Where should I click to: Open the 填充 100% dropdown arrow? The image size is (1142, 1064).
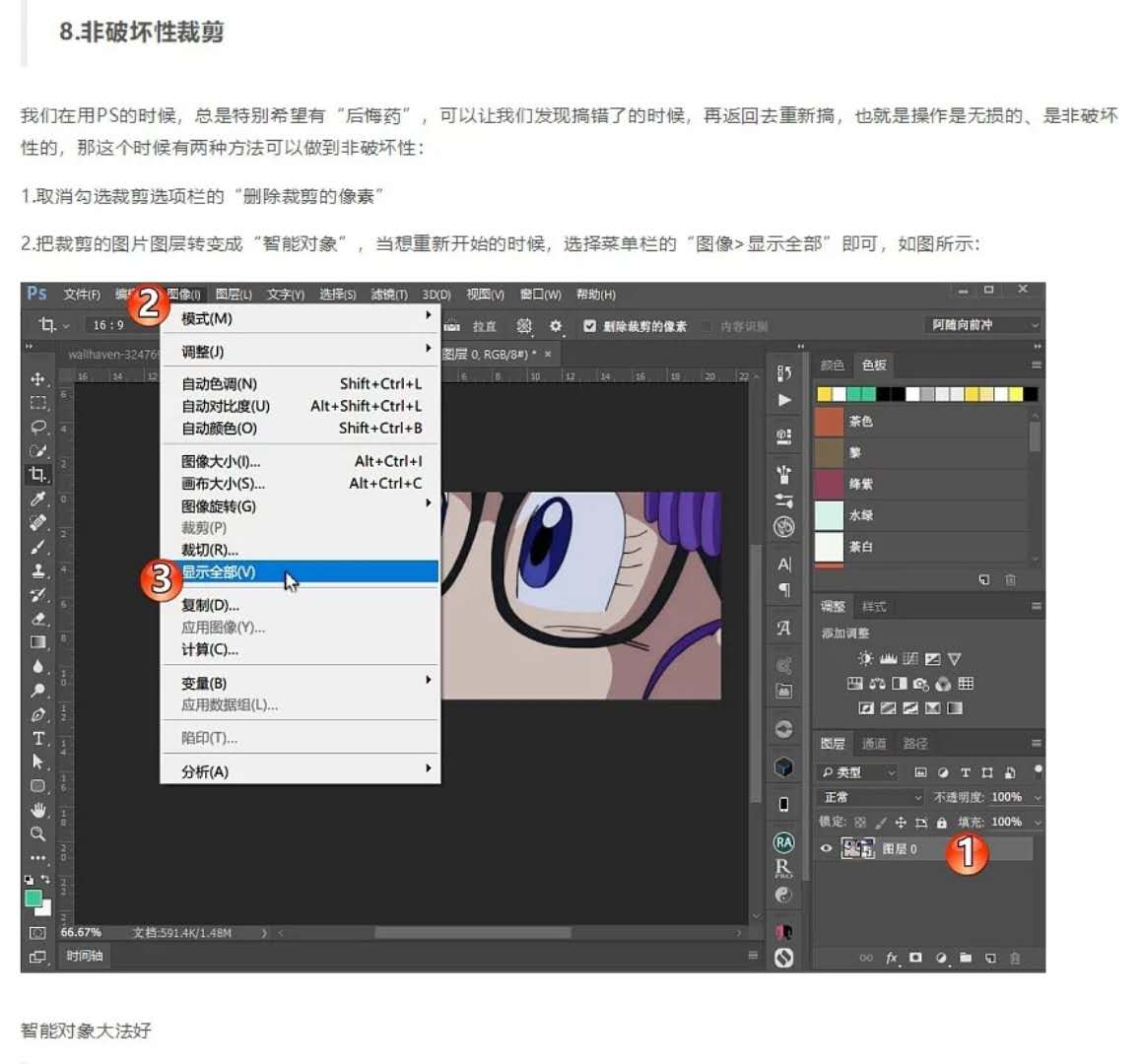(1038, 823)
